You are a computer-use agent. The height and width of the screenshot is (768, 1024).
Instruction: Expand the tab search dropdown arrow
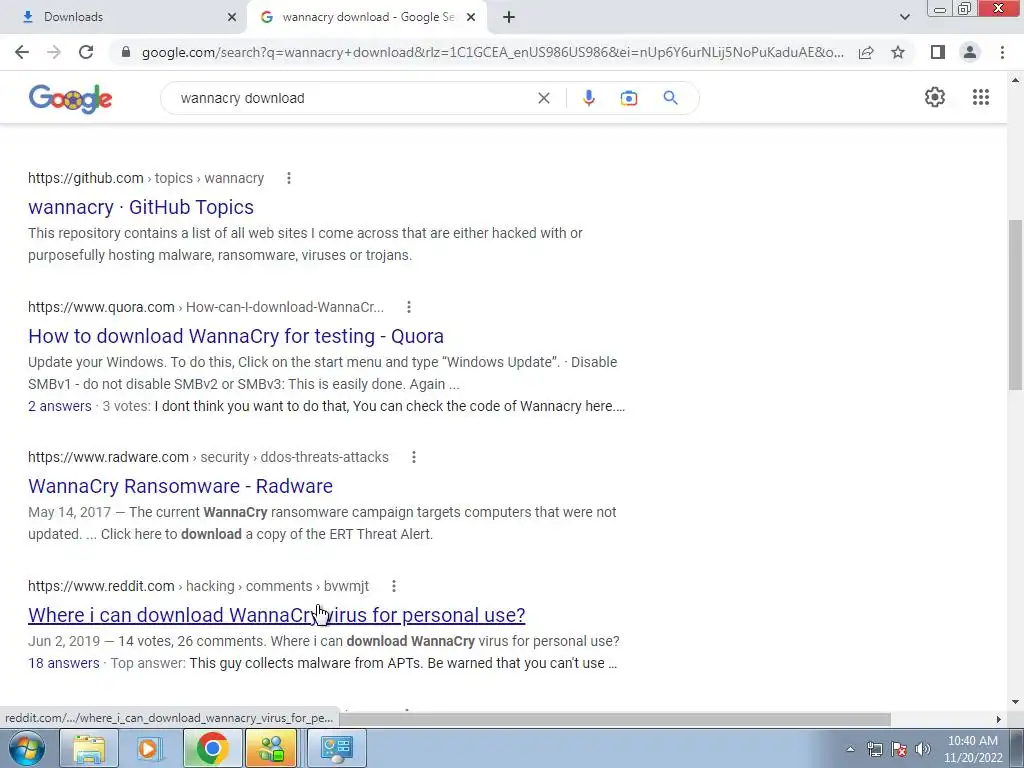click(904, 17)
